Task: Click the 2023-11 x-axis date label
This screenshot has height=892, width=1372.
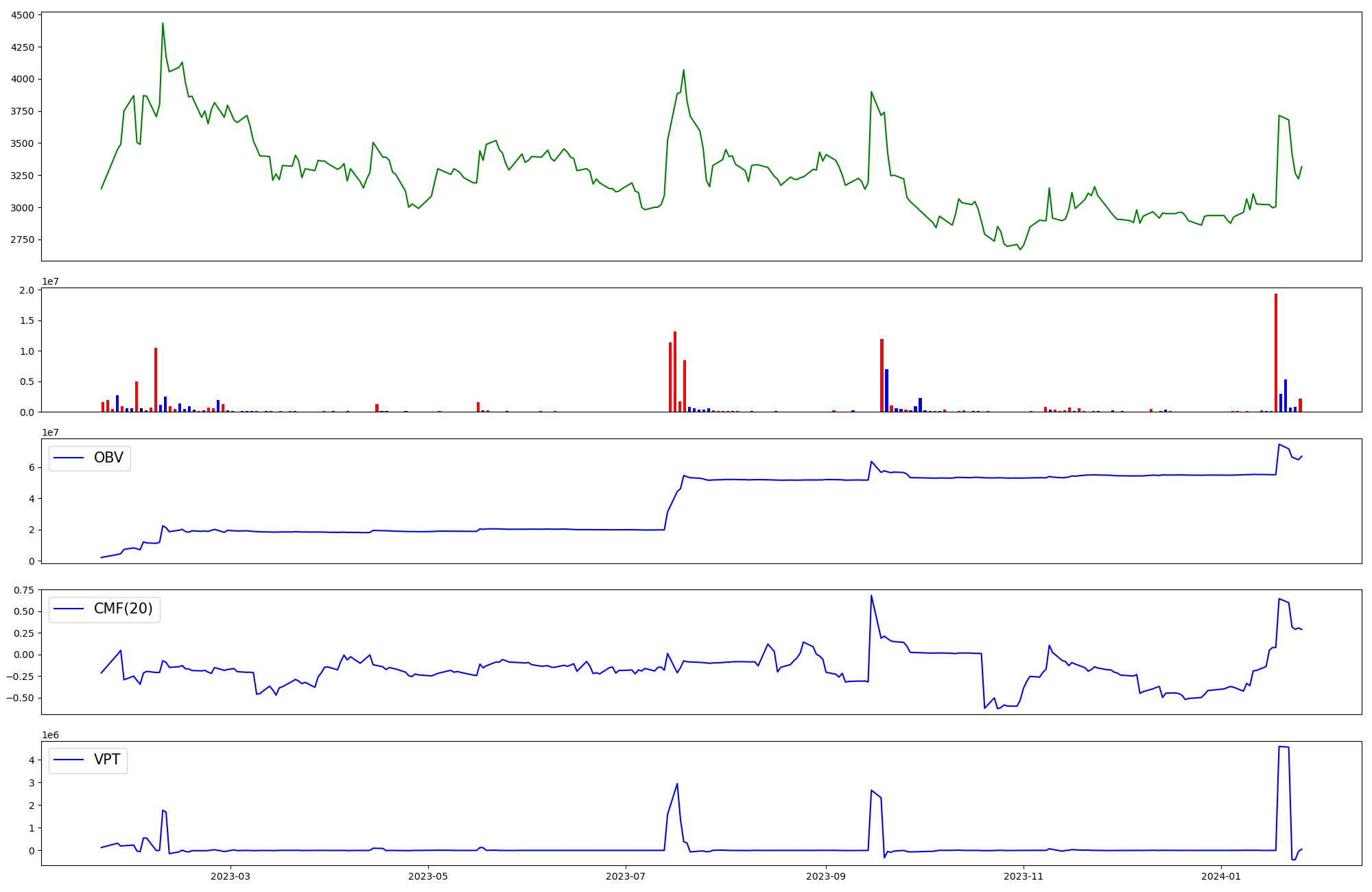Action: (1024, 876)
